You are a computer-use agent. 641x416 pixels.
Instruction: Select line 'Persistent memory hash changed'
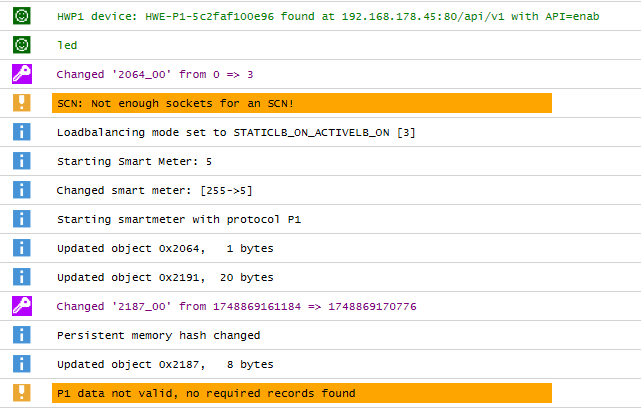click(x=159, y=335)
